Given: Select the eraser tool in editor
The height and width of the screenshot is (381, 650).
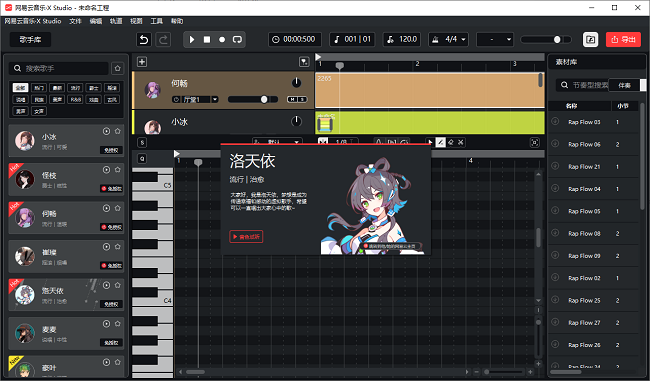Looking at the screenshot, I should tap(451, 142).
